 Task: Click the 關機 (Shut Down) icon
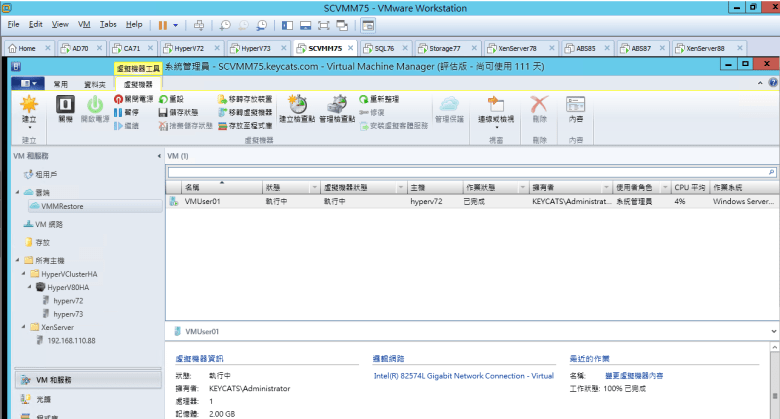point(65,106)
